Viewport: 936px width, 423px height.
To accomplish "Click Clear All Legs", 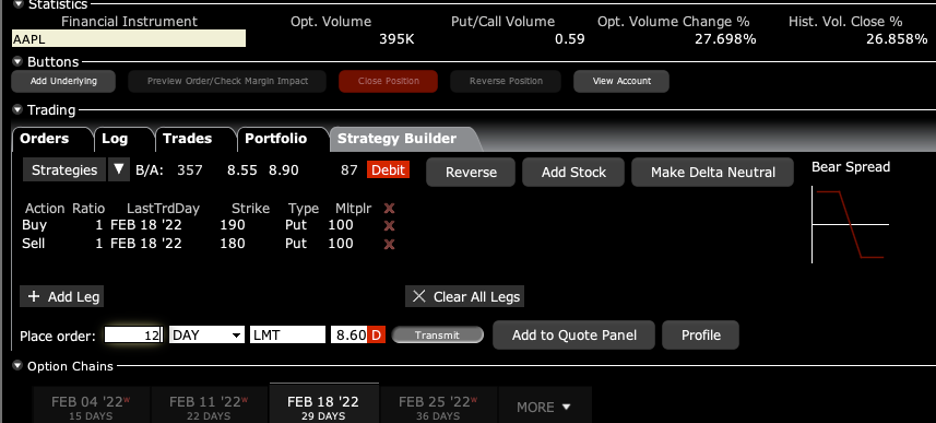I will 464,297.
